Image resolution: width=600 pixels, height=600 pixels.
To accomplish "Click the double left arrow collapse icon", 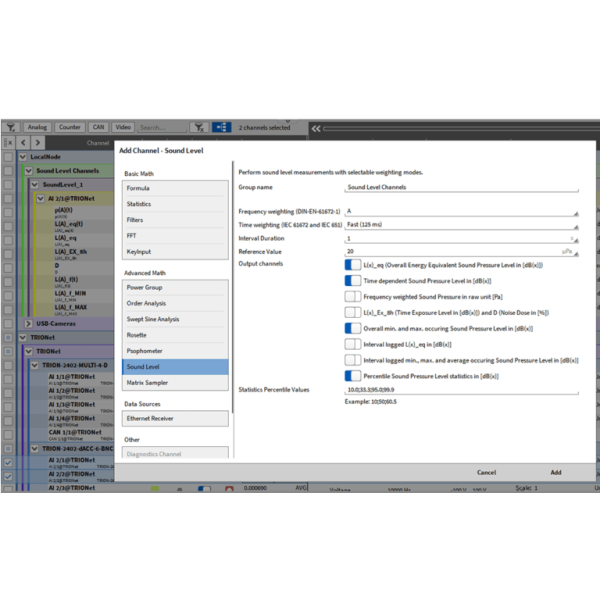I will pos(316,128).
